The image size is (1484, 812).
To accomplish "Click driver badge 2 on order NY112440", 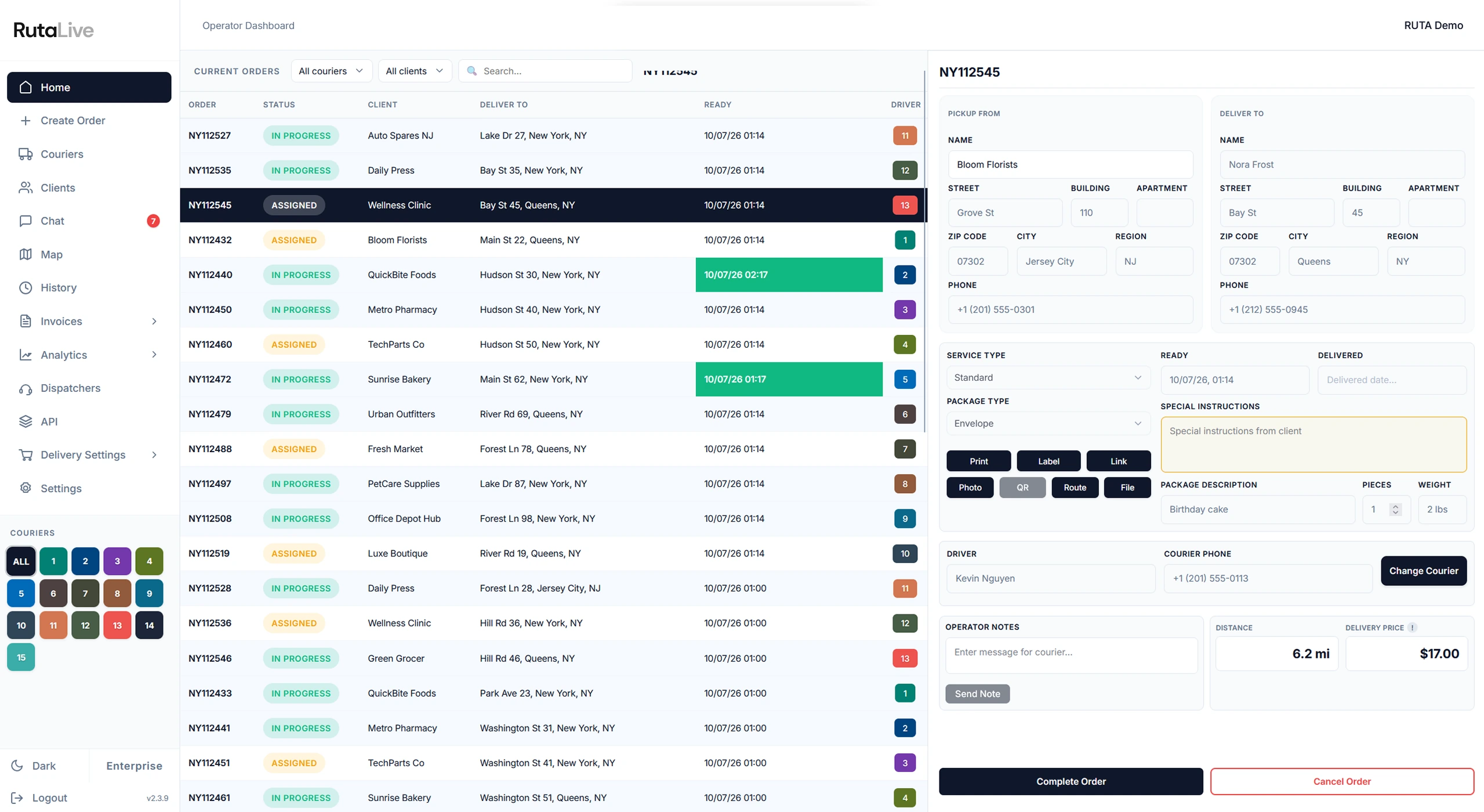I will 905,275.
